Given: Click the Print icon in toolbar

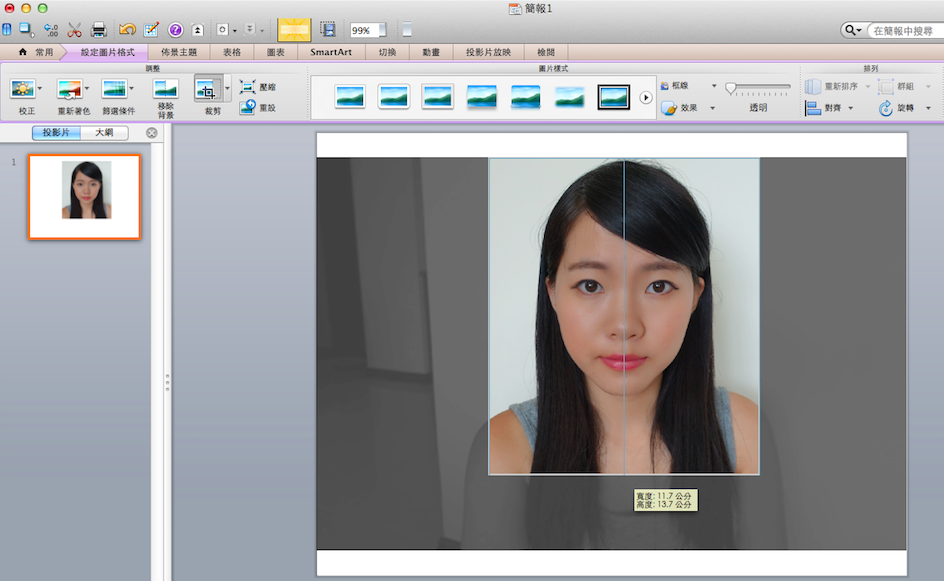Looking at the screenshot, I should pos(99,30).
